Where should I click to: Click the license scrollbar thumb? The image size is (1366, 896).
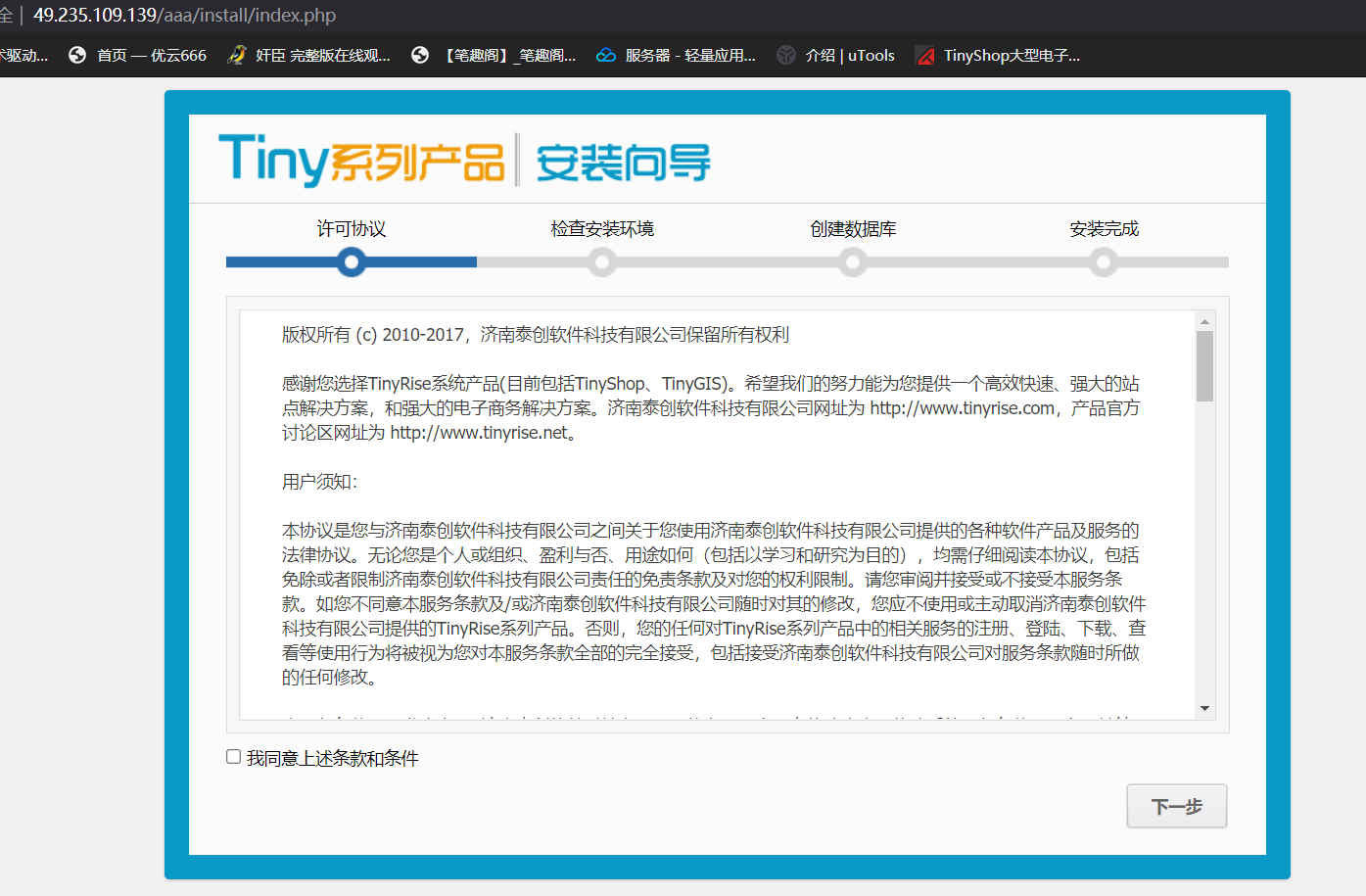point(1204,366)
